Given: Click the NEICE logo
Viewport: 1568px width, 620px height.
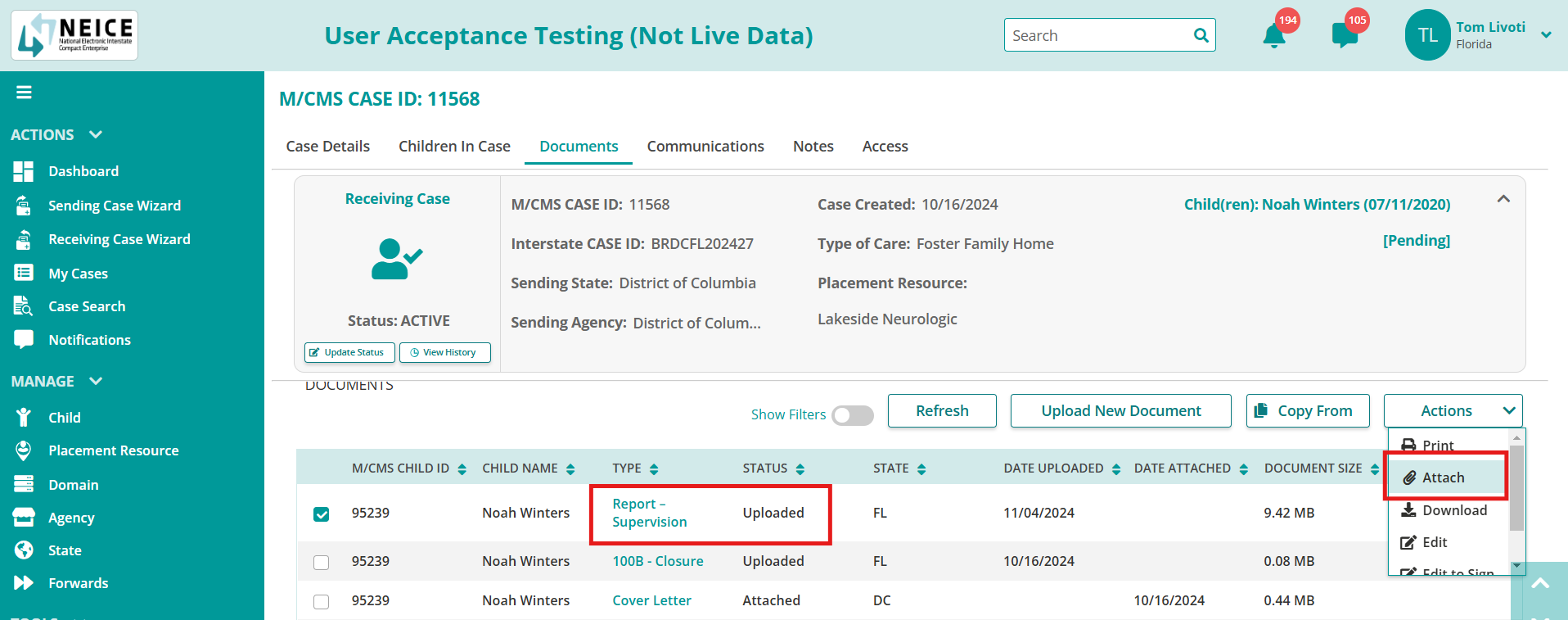Looking at the screenshot, I should click(x=74, y=35).
